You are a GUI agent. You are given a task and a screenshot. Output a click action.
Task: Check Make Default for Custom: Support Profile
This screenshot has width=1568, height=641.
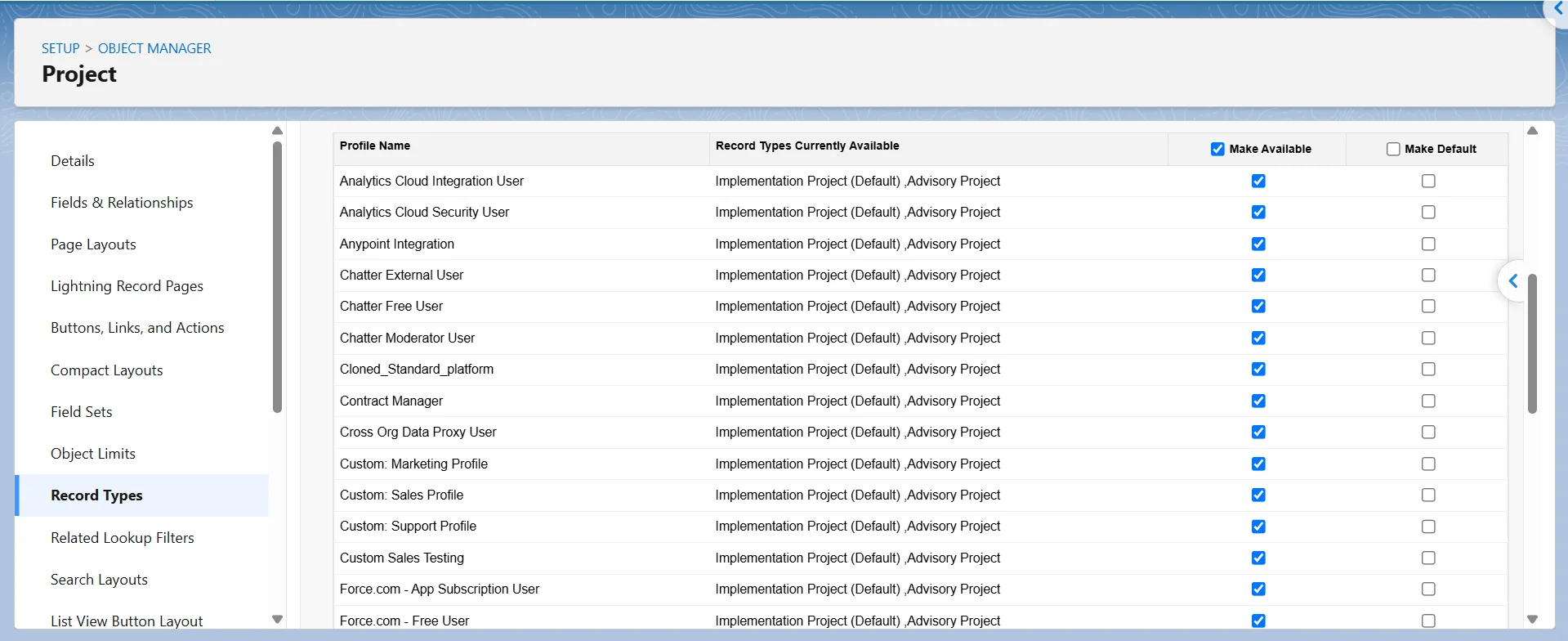1428,527
